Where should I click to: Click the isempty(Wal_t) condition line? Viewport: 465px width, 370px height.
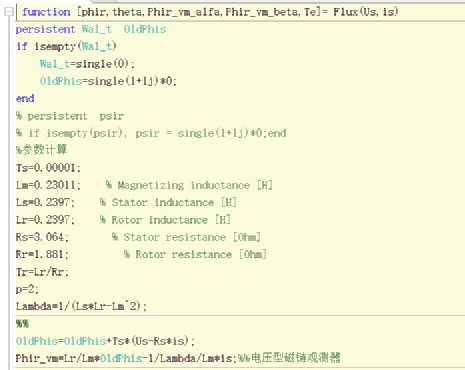click(66, 46)
